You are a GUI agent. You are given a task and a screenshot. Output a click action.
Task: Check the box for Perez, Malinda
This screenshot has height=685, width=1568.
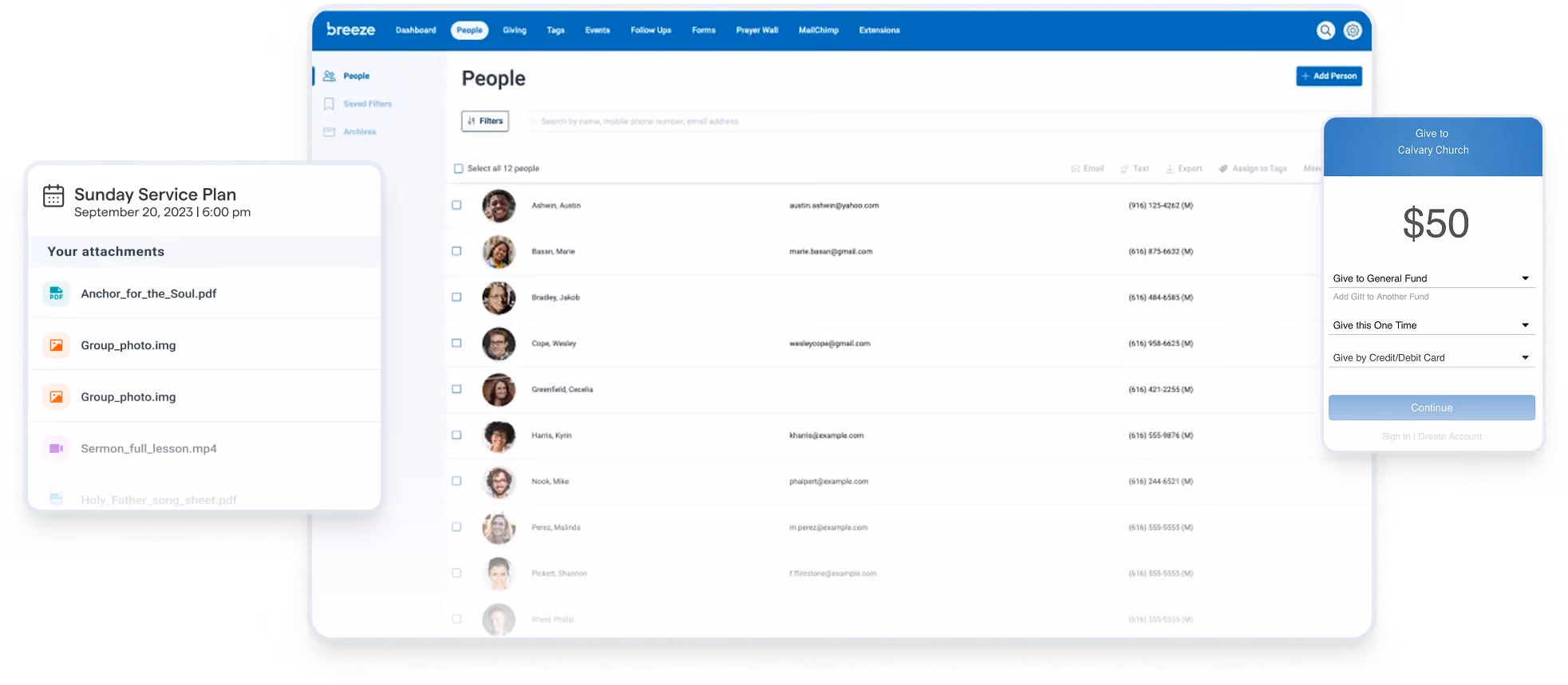coord(456,527)
